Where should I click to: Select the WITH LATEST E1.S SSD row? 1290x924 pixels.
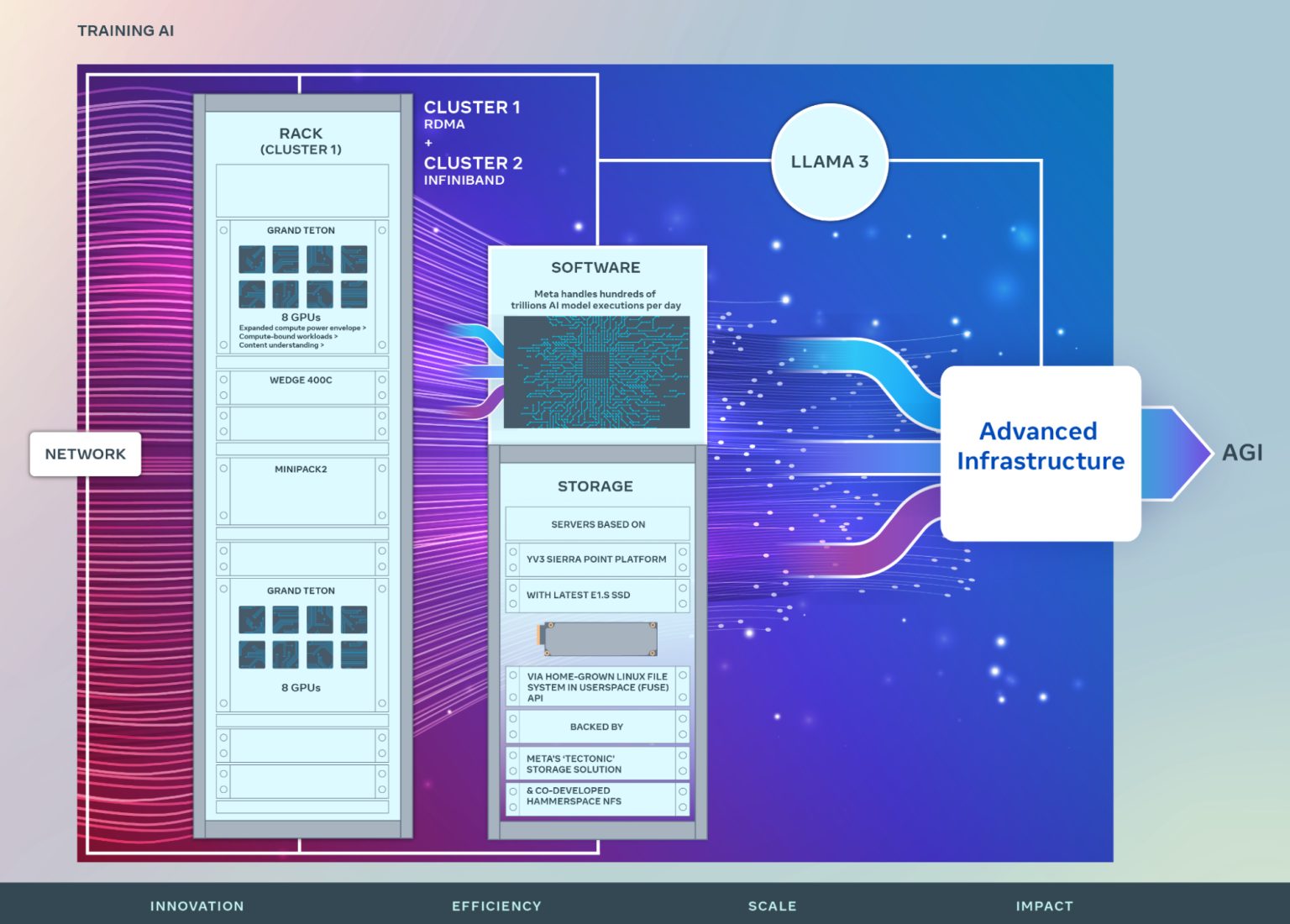pyautogui.click(x=597, y=596)
